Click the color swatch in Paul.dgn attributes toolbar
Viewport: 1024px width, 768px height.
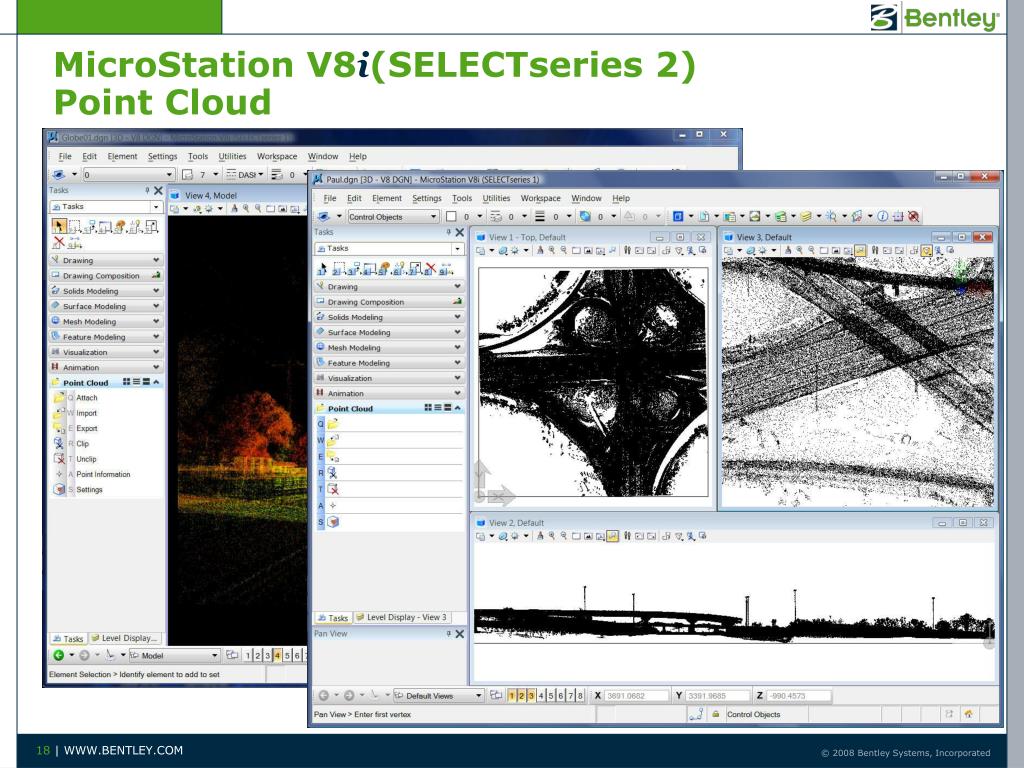[451, 217]
